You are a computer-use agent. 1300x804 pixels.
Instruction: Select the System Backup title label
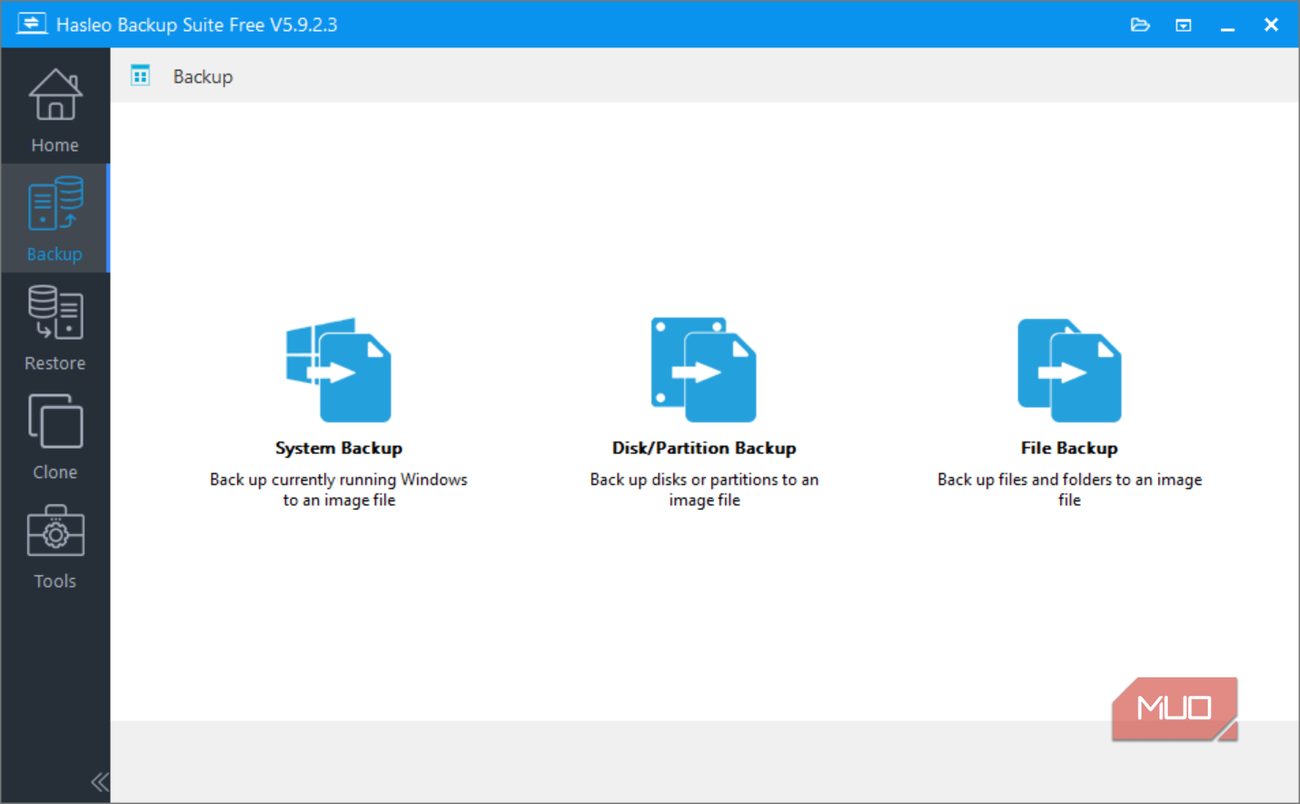[338, 448]
